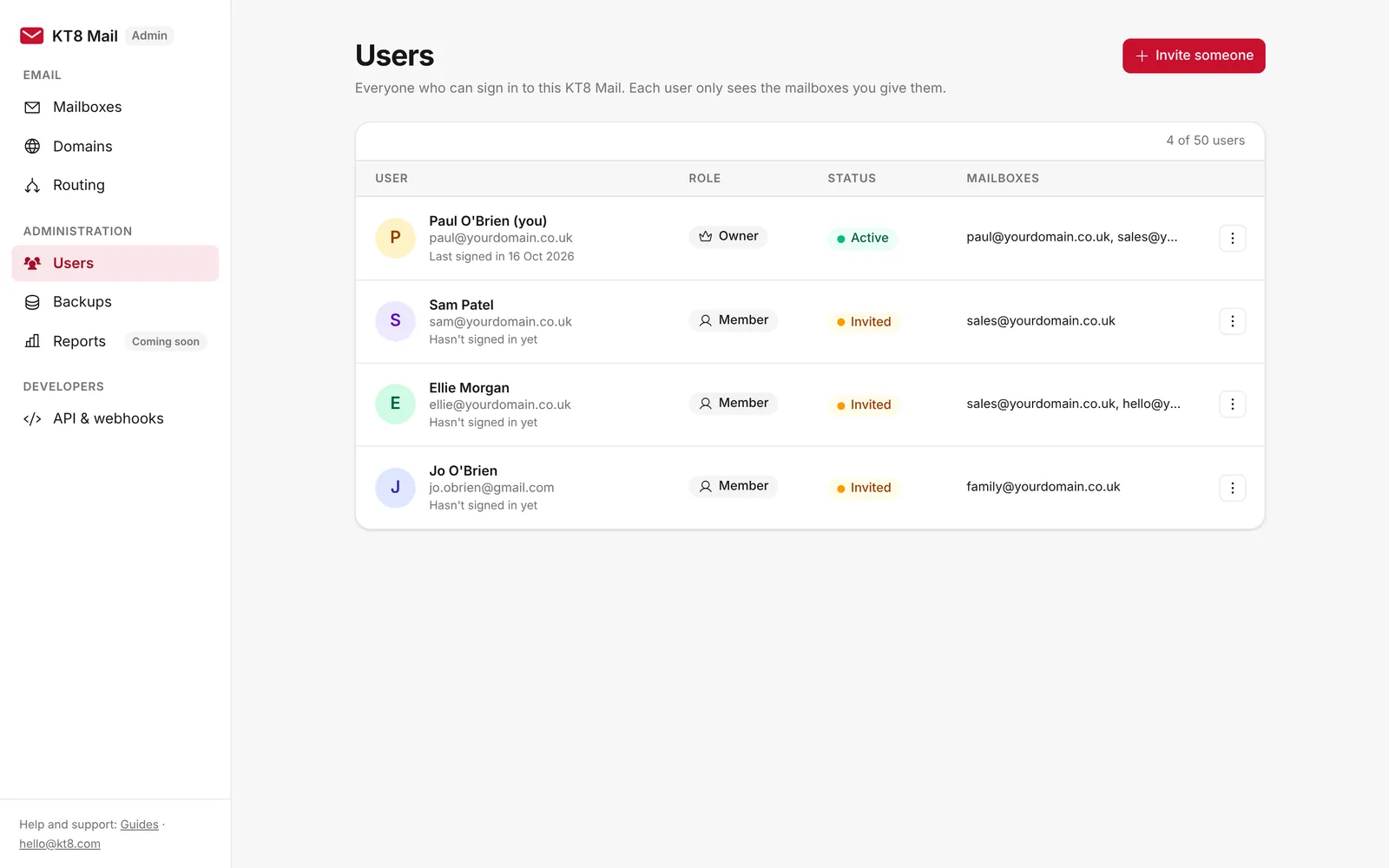1389x868 pixels.
Task: Click Sam Patel's Invited status badge
Action: (x=864, y=321)
